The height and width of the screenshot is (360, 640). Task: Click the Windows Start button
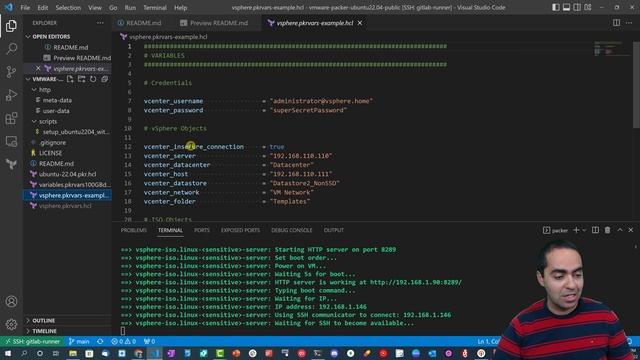(8, 353)
